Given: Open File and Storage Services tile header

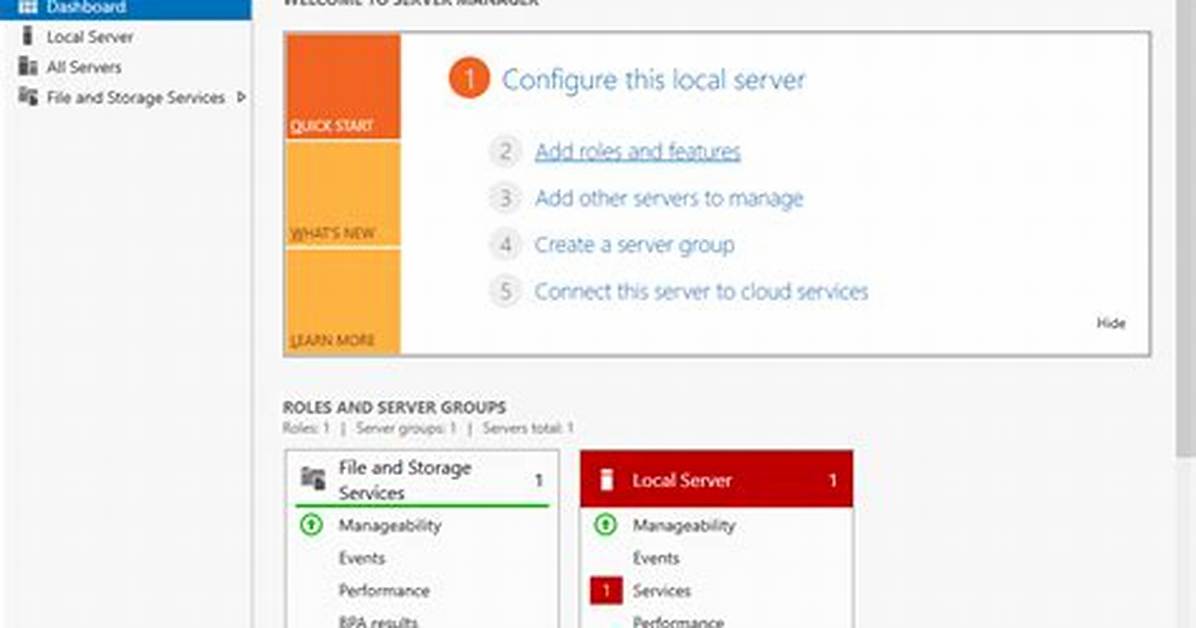Looking at the screenshot, I should (x=422, y=479).
